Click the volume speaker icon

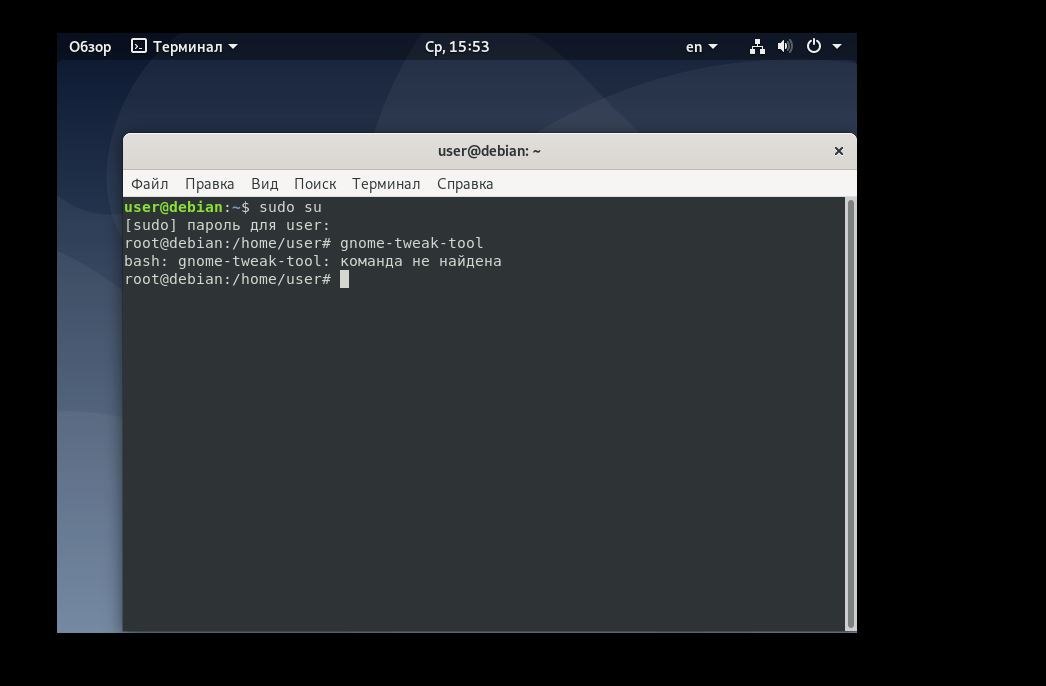pos(785,47)
